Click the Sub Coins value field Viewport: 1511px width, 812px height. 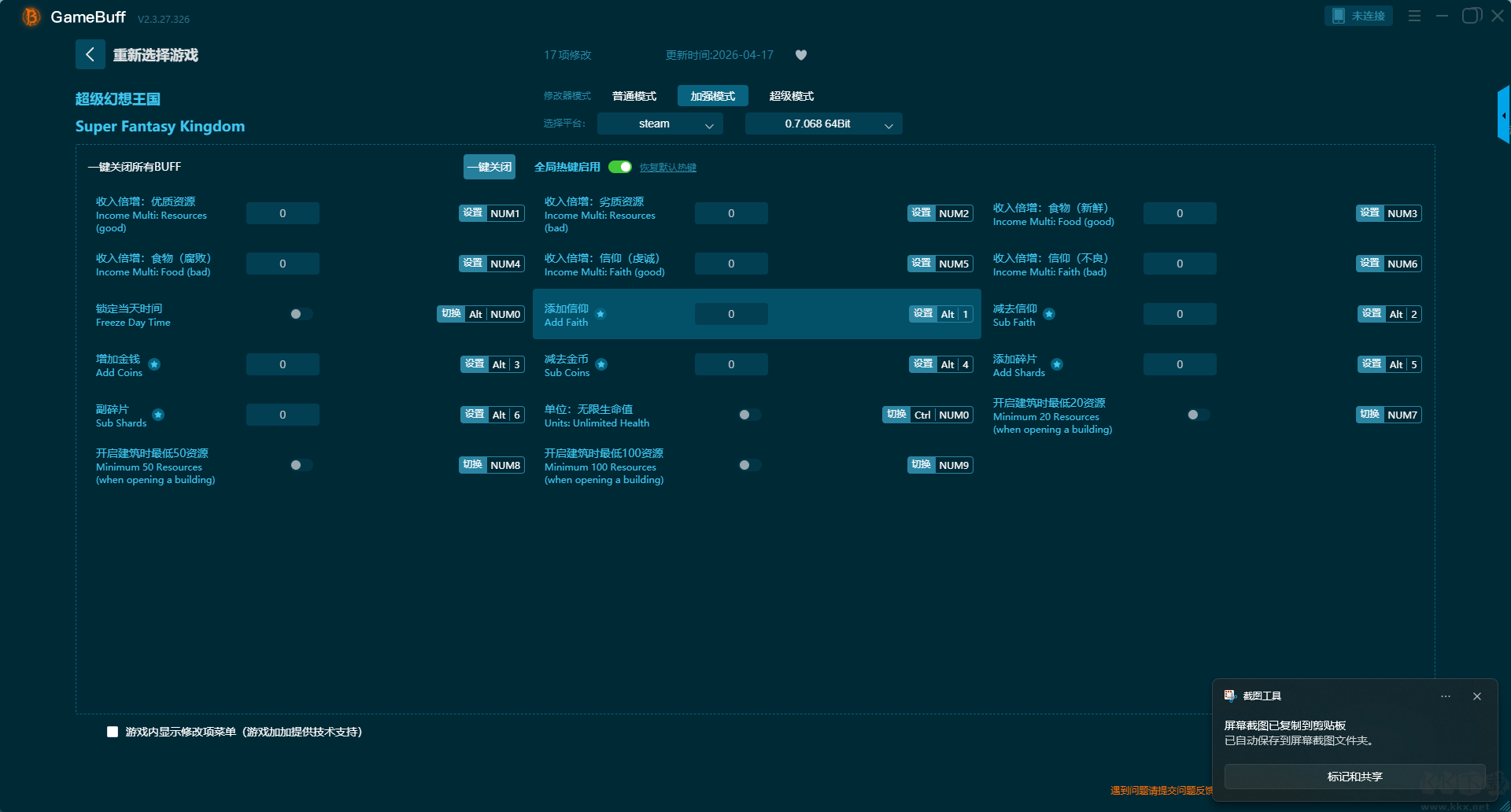tap(731, 364)
